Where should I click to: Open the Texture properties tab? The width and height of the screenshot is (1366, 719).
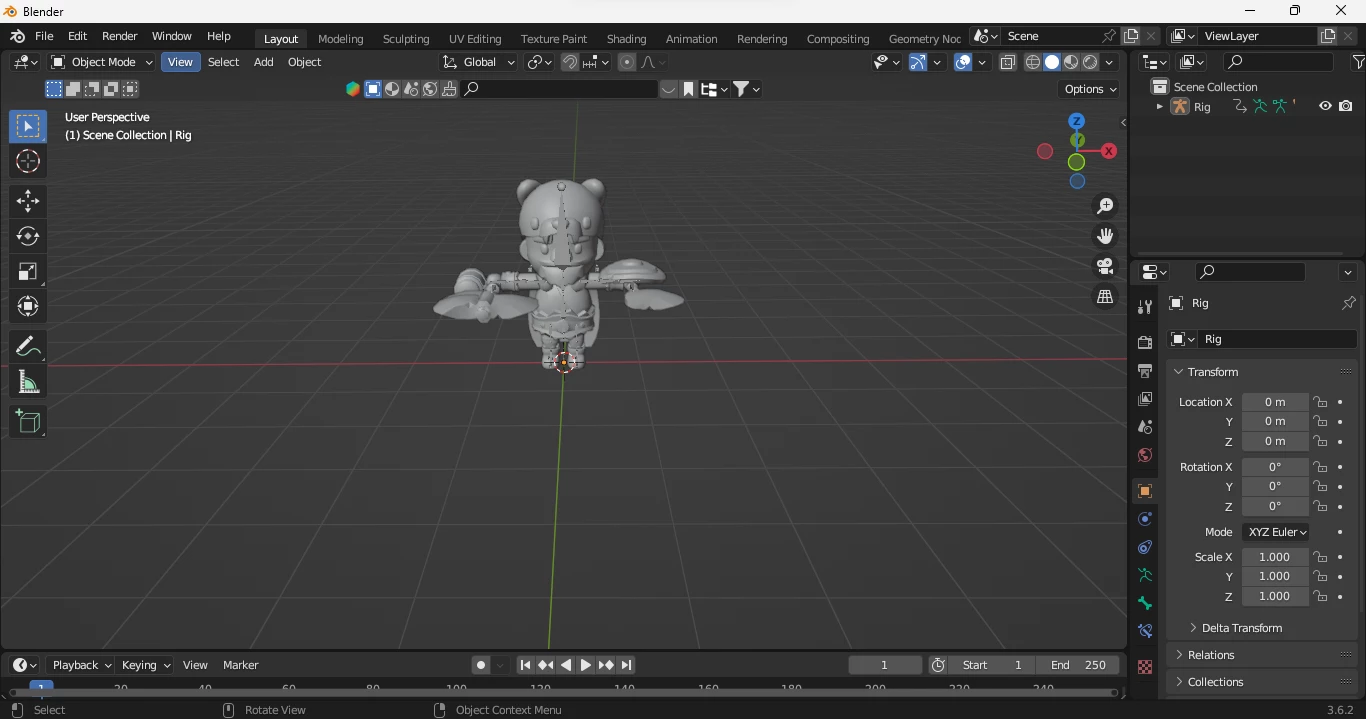click(x=1145, y=666)
